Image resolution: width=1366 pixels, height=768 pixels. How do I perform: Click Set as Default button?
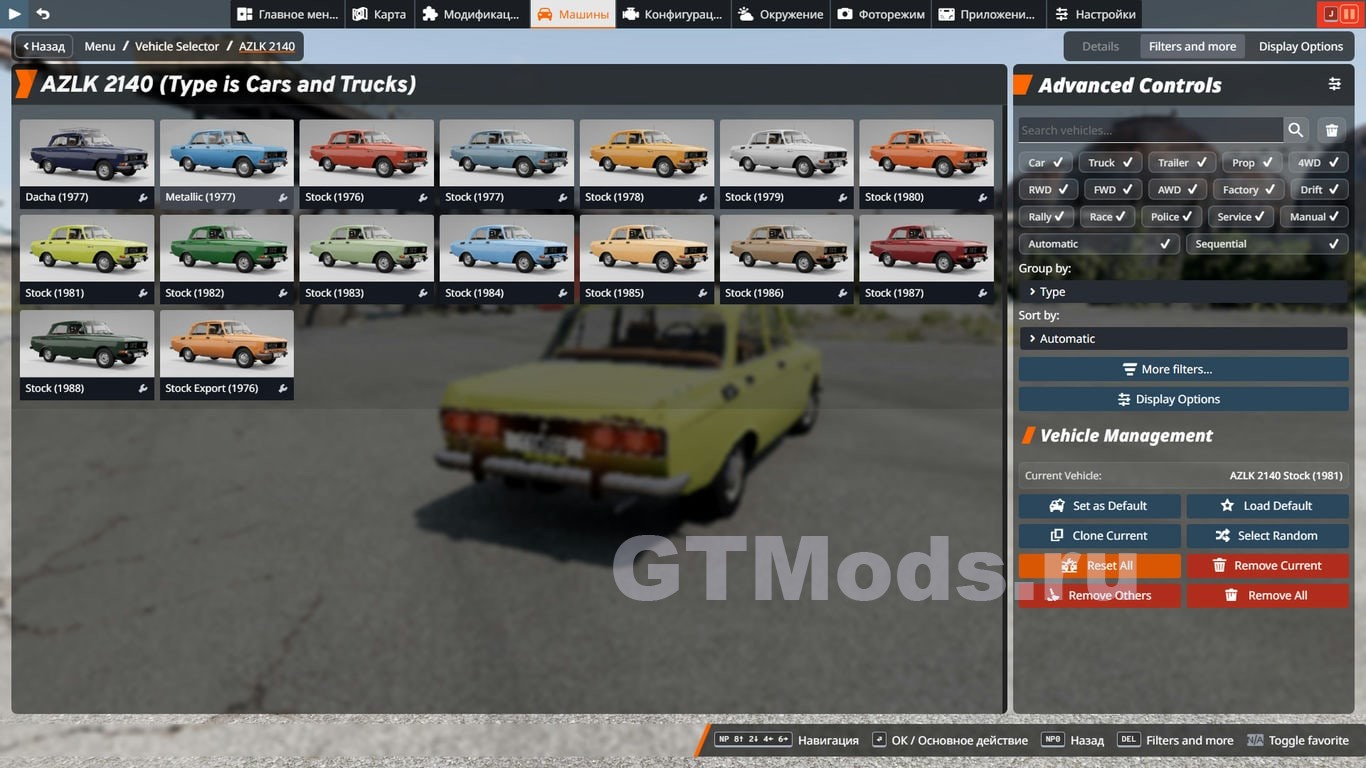click(x=1099, y=506)
